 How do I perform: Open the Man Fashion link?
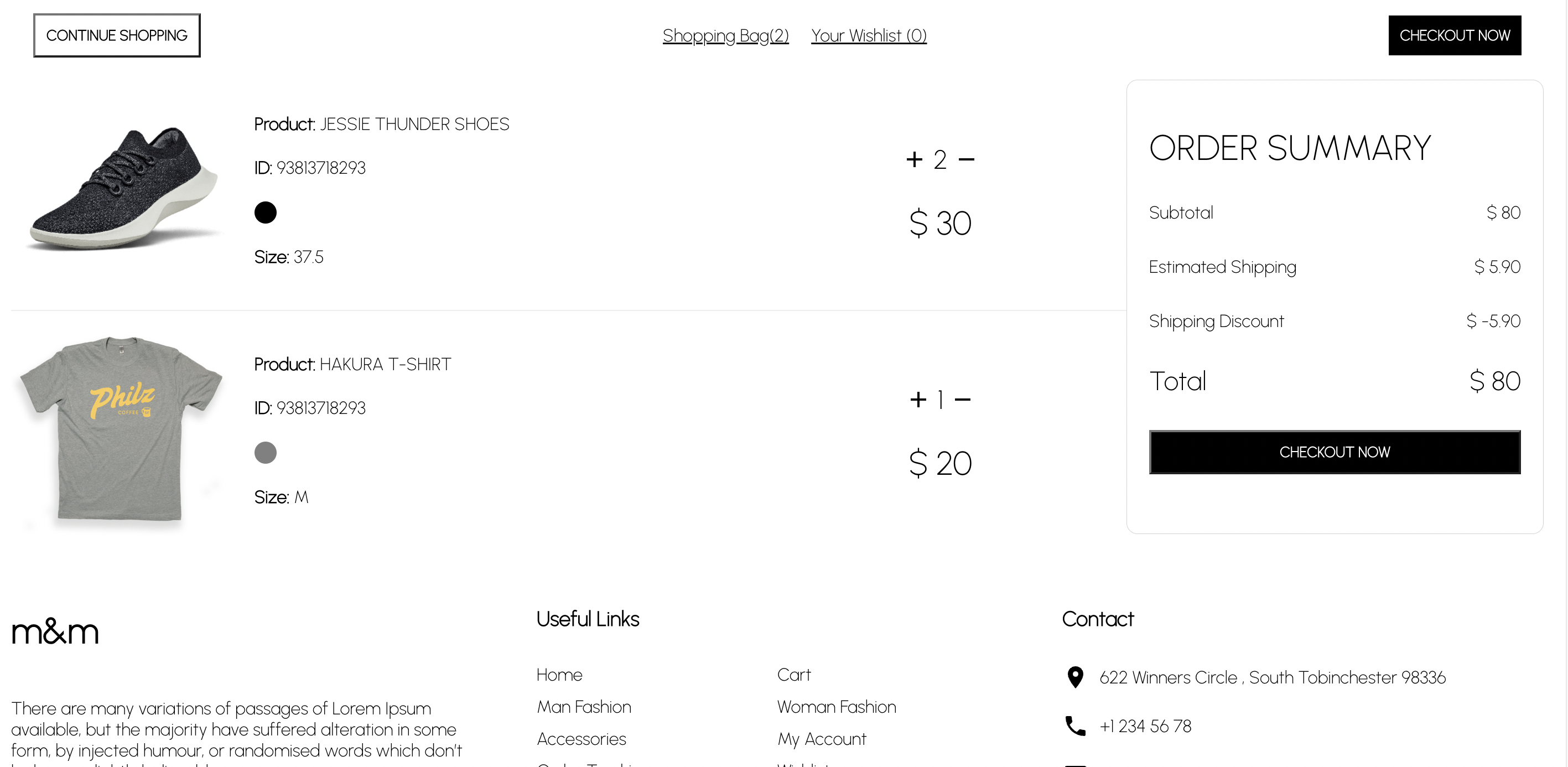(x=584, y=707)
